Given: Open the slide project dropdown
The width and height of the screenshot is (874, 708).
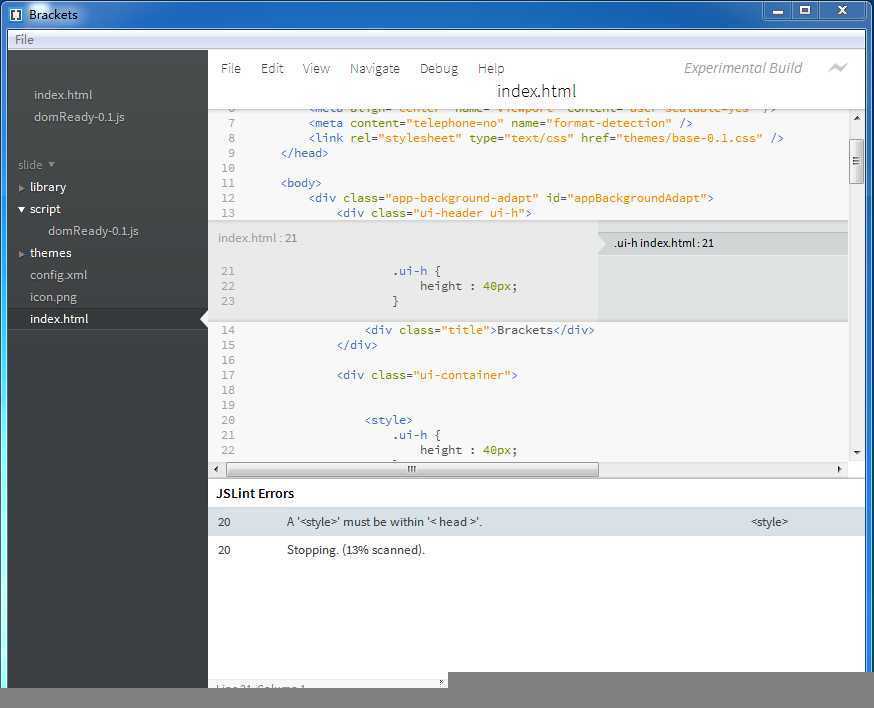Looking at the screenshot, I should pos(36,165).
